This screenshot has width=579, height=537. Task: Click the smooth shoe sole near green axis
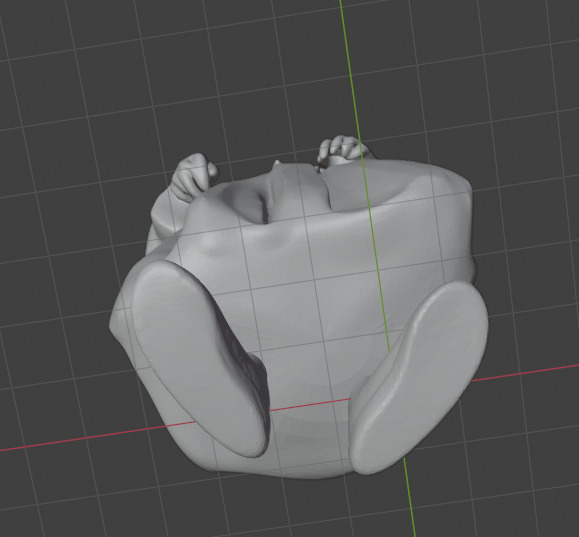tap(418, 377)
